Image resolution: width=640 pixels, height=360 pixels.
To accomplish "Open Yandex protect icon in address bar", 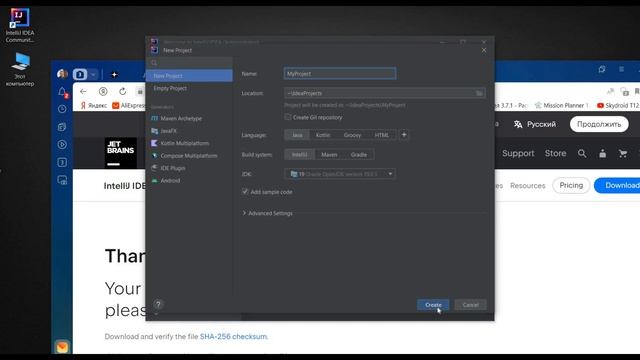I will coord(103,91).
